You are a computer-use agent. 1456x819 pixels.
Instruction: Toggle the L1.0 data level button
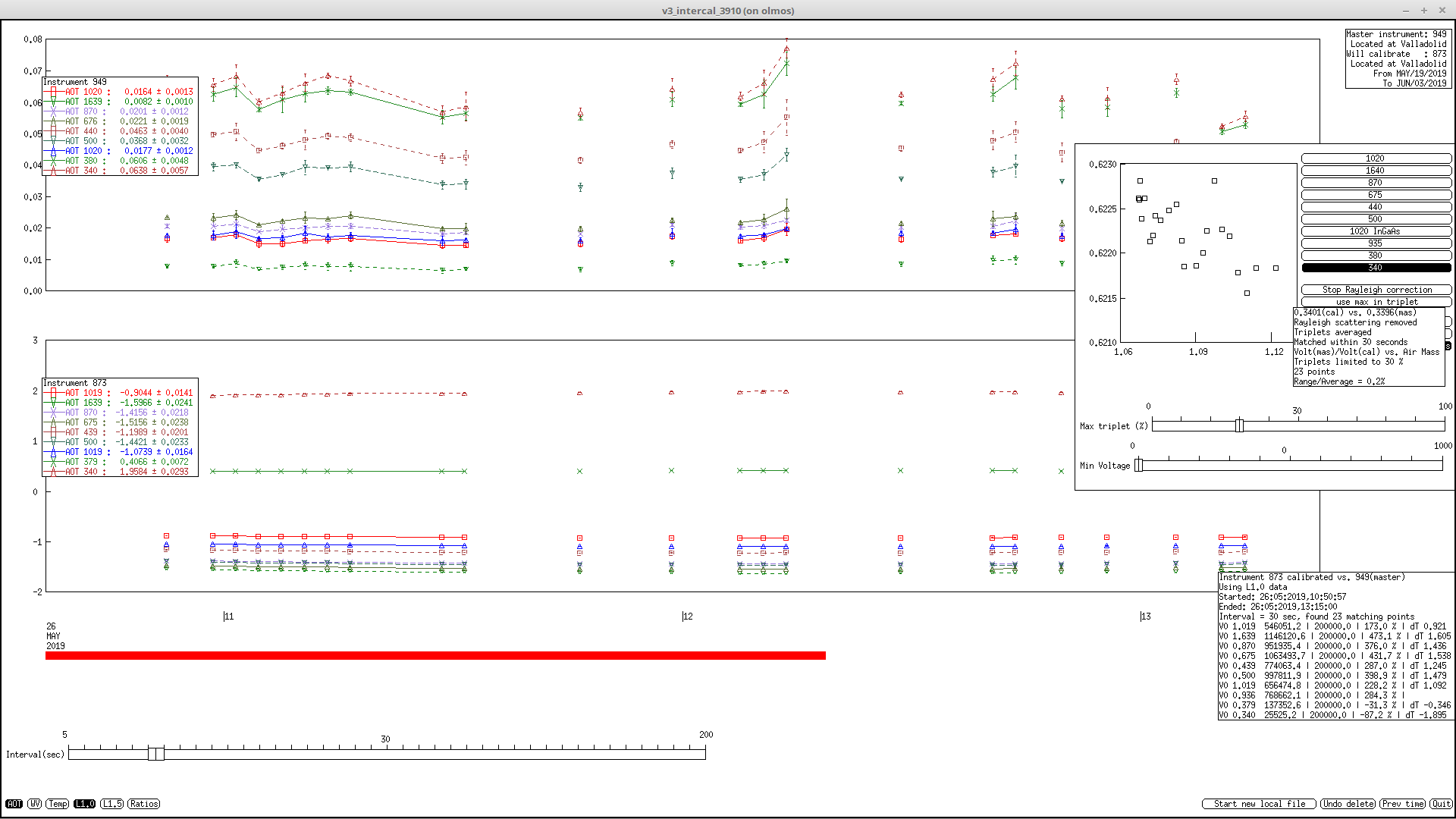point(85,804)
